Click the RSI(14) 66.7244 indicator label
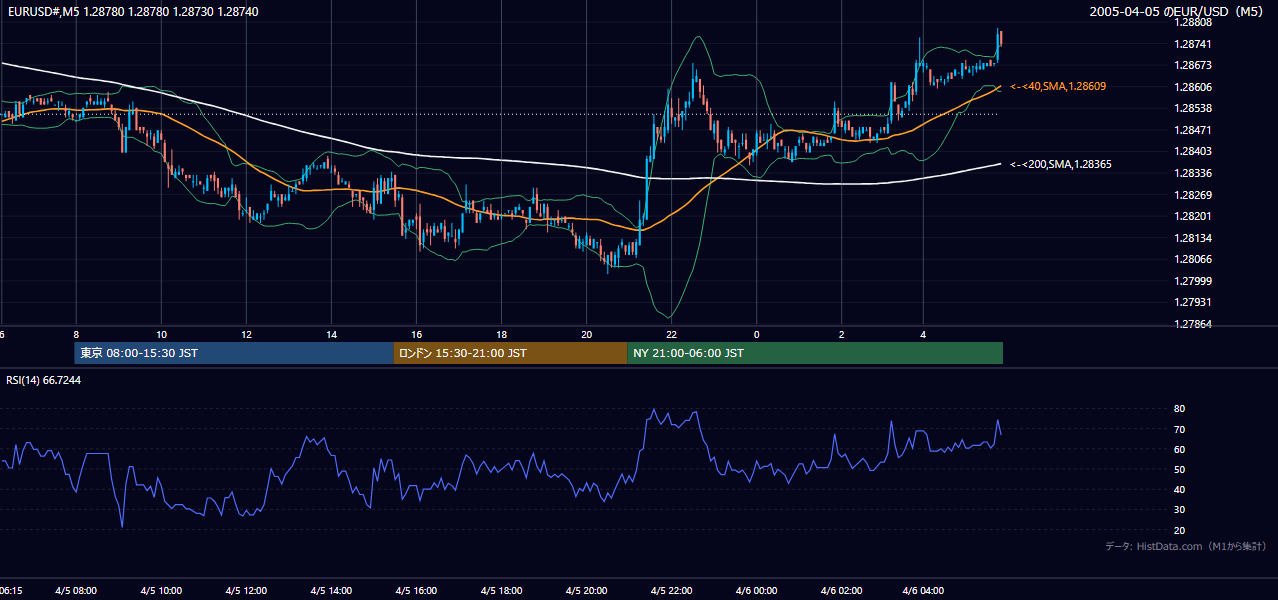1278x600 pixels. coord(44,380)
